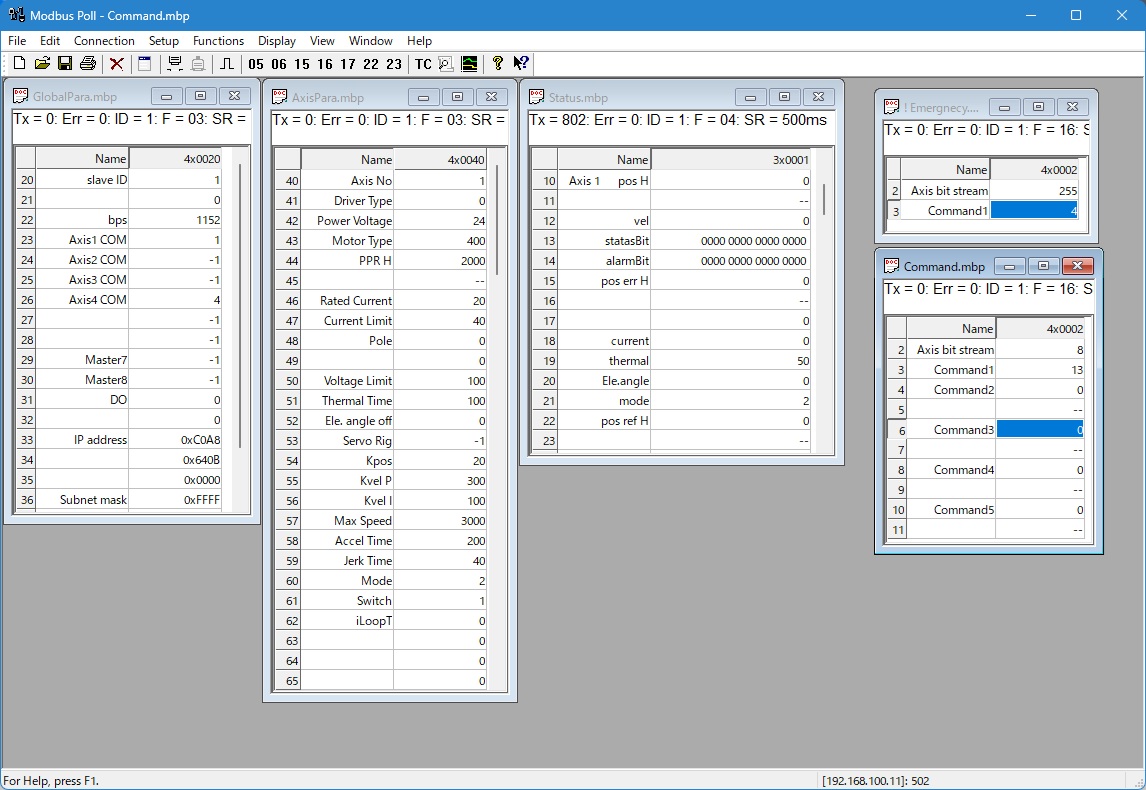Save using the floppy disk icon
This screenshot has height=790, width=1146.
65,64
